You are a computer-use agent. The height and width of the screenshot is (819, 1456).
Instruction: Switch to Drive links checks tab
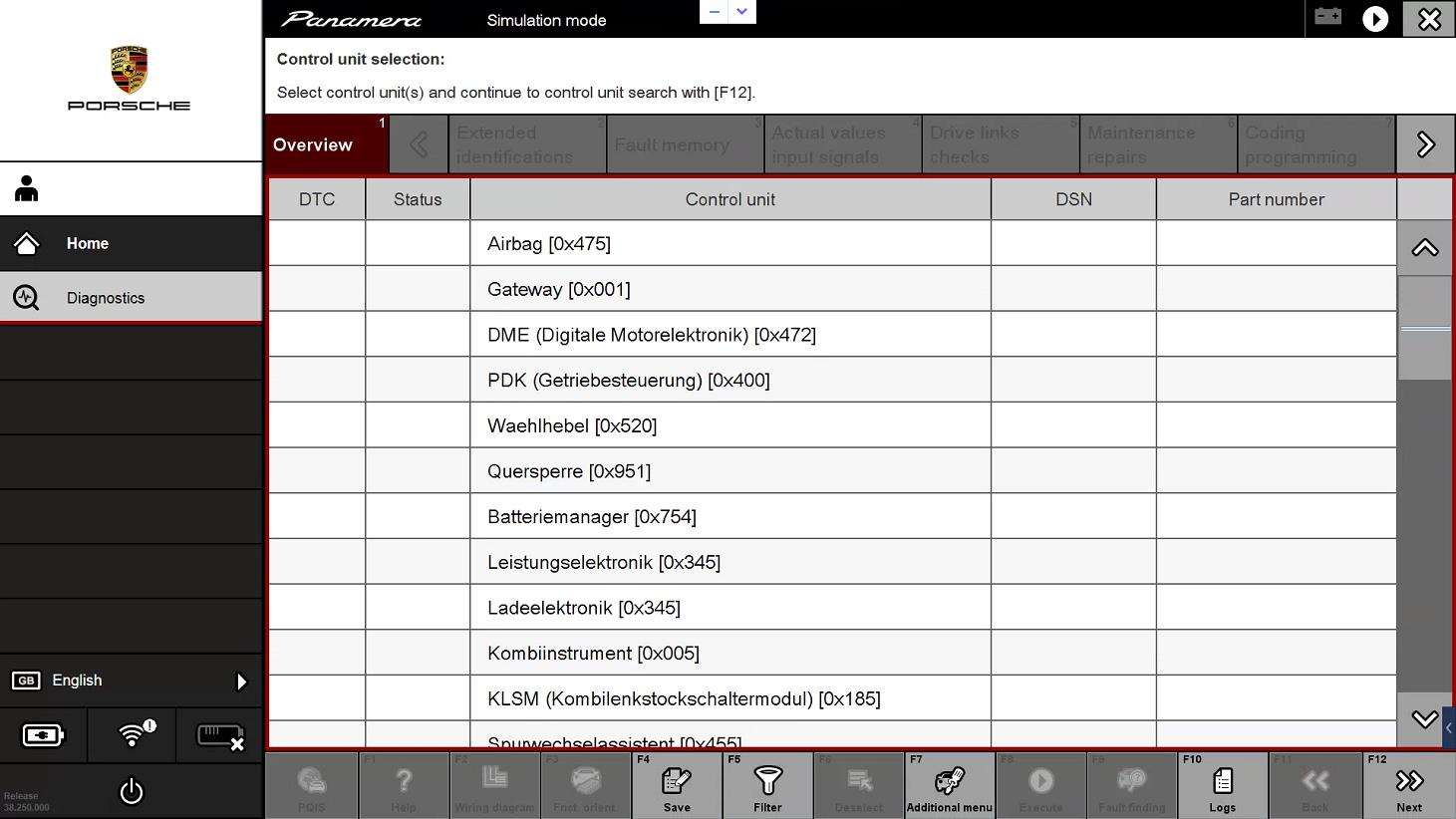pyautogui.click(x=1001, y=144)
